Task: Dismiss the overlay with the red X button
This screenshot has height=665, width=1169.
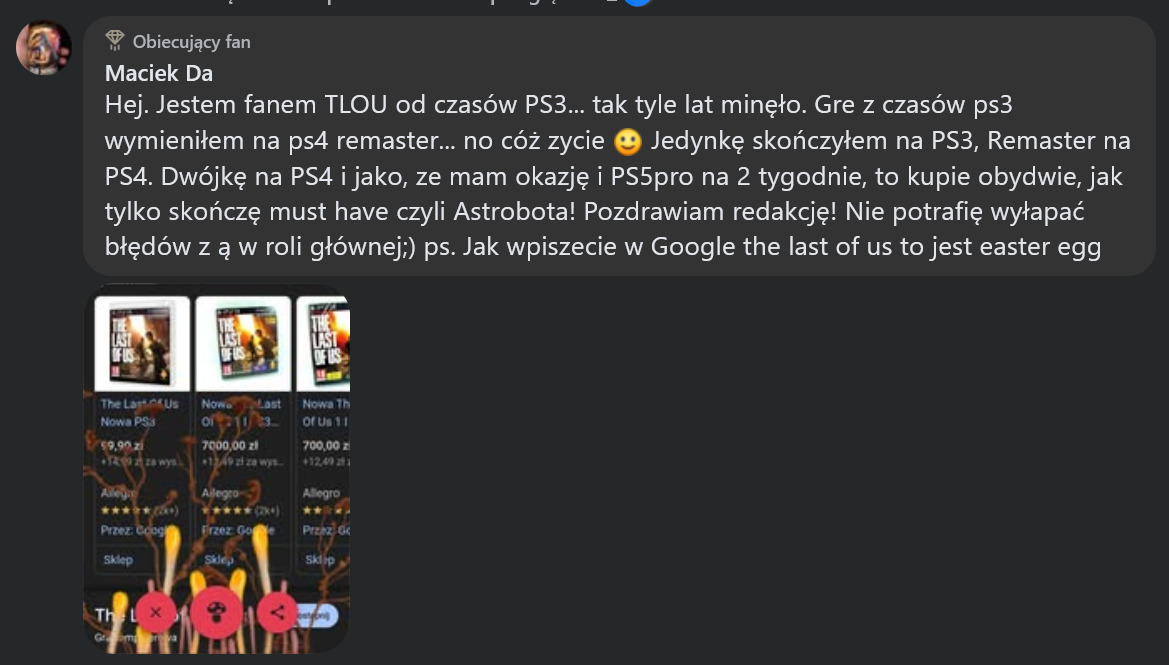Action: (x=155, y=613)
